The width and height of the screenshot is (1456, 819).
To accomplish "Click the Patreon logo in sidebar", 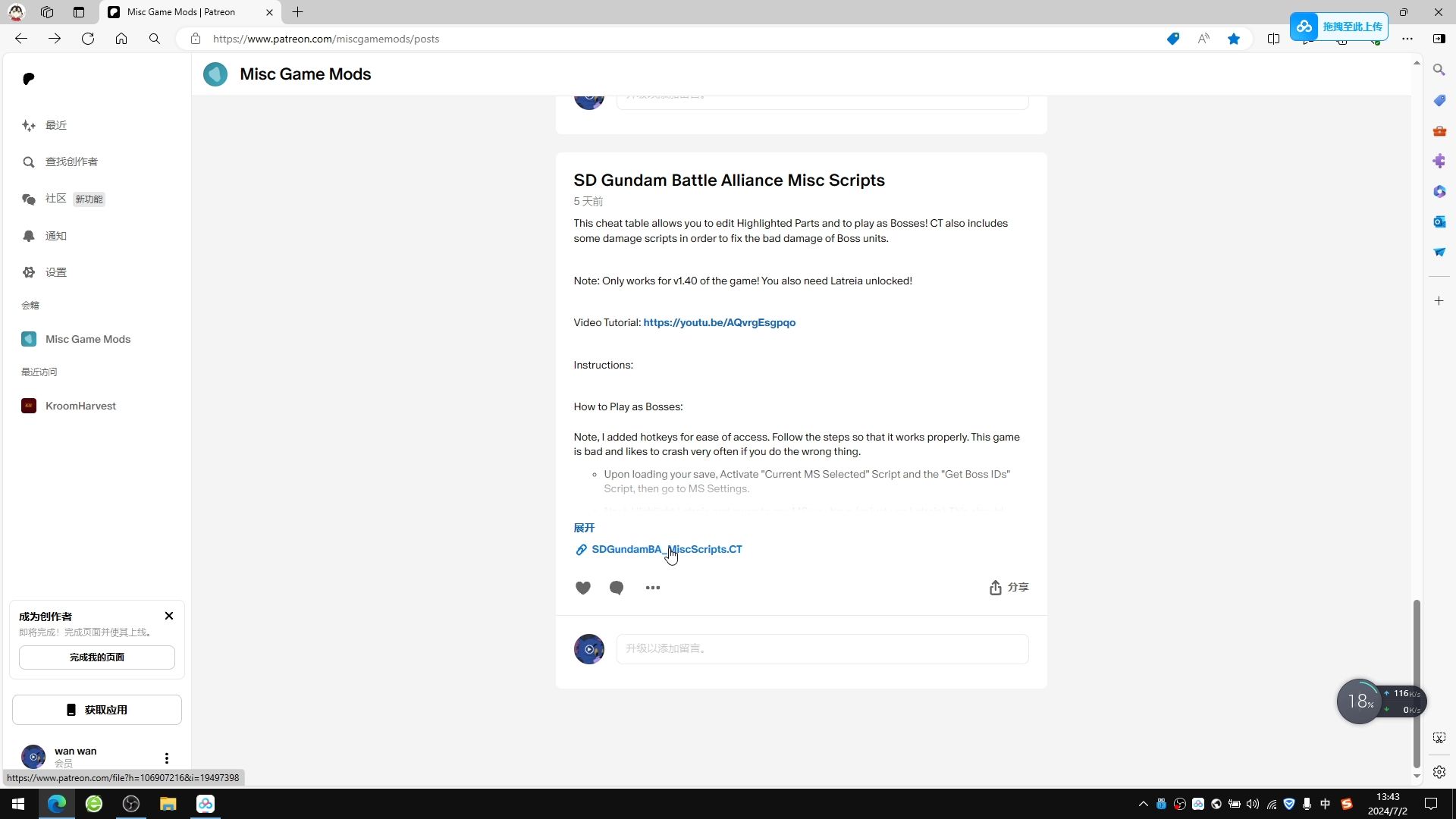I will tap(29, 79).
